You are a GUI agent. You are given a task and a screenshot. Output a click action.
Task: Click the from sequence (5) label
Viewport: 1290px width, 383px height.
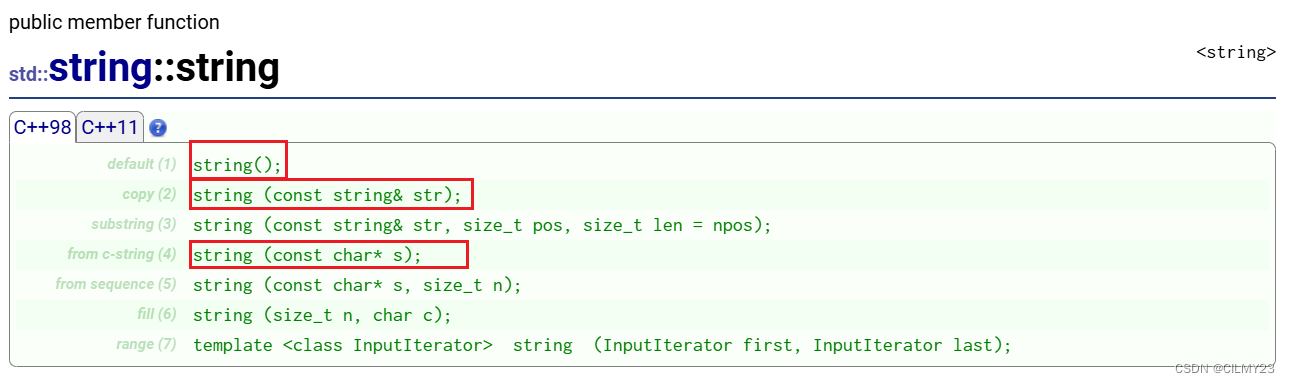click(x=116, y=284)
